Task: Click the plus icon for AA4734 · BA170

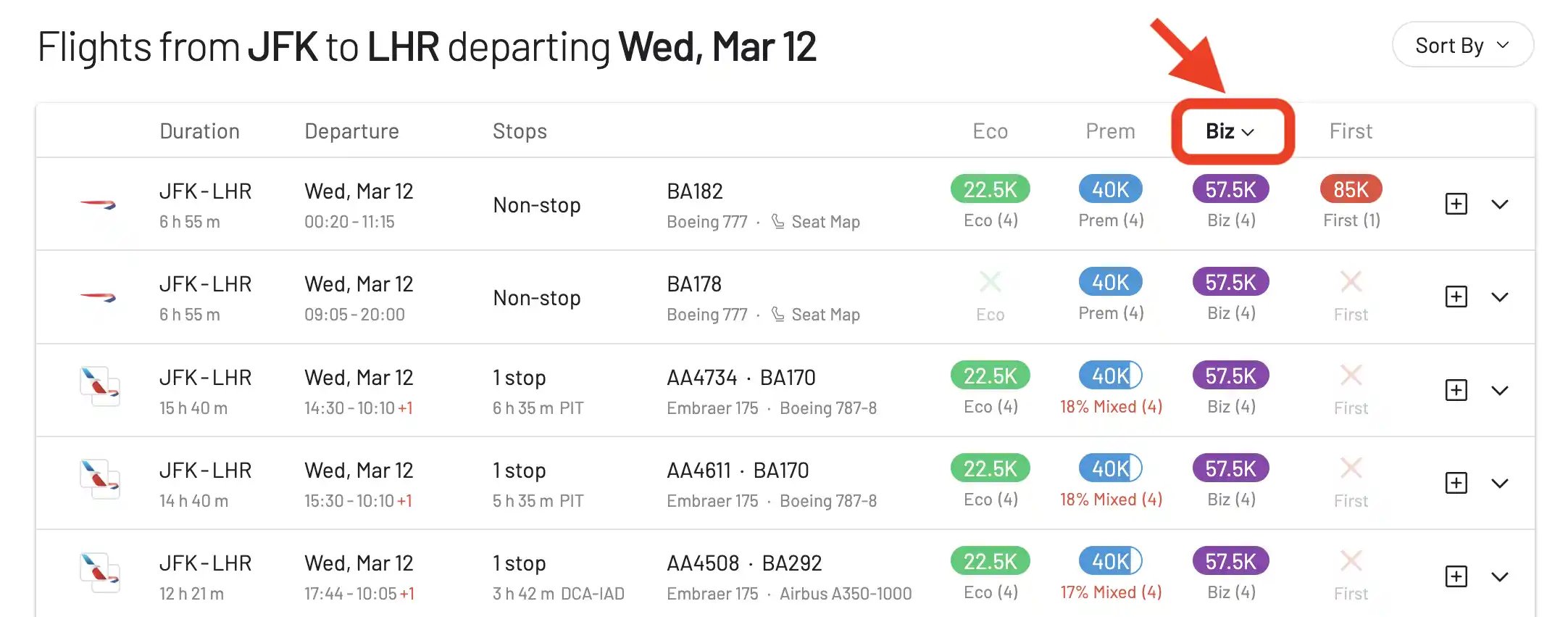Action: (x=1456, y=390)
